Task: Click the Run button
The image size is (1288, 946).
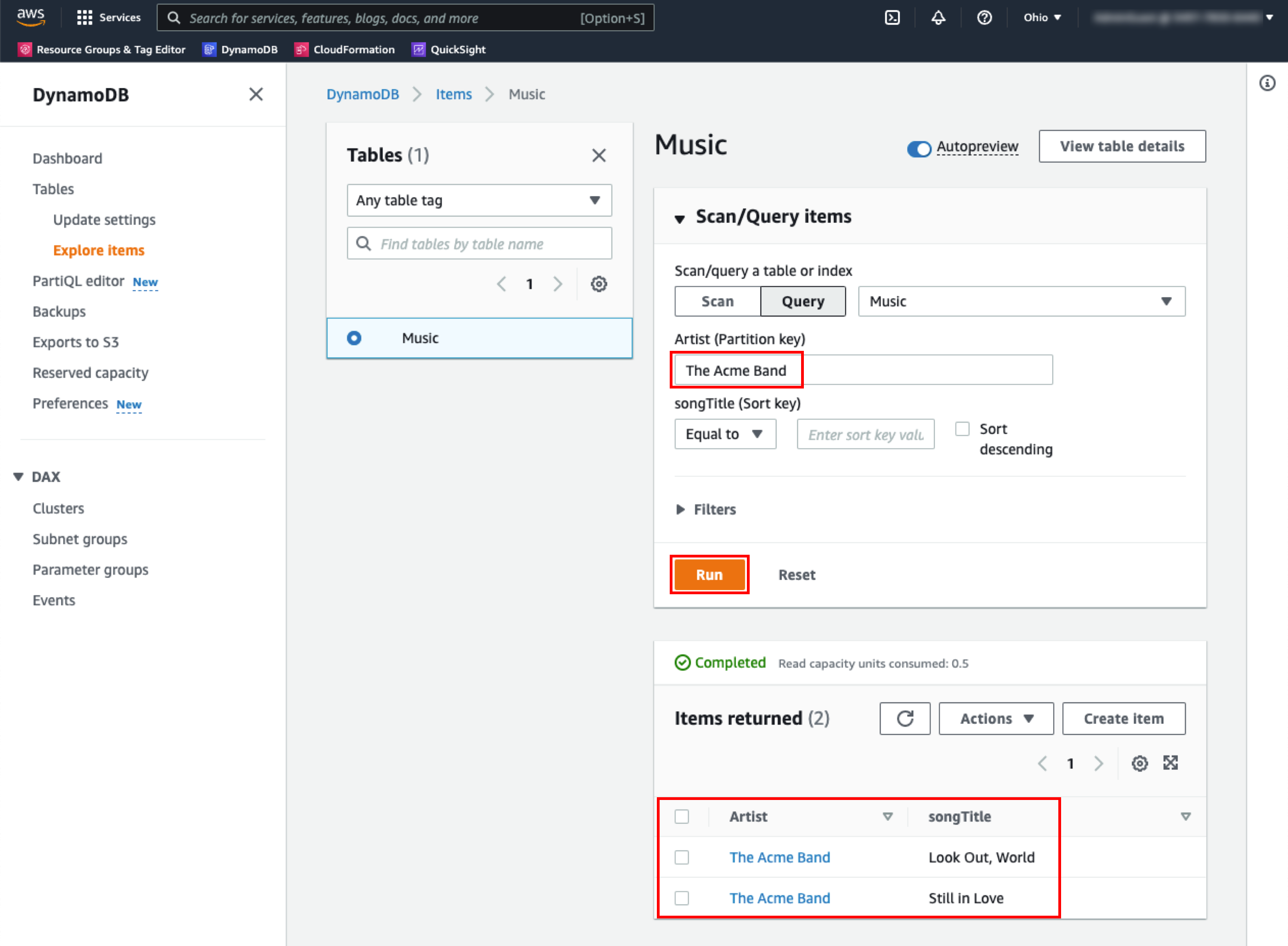Action: point(710,575)
